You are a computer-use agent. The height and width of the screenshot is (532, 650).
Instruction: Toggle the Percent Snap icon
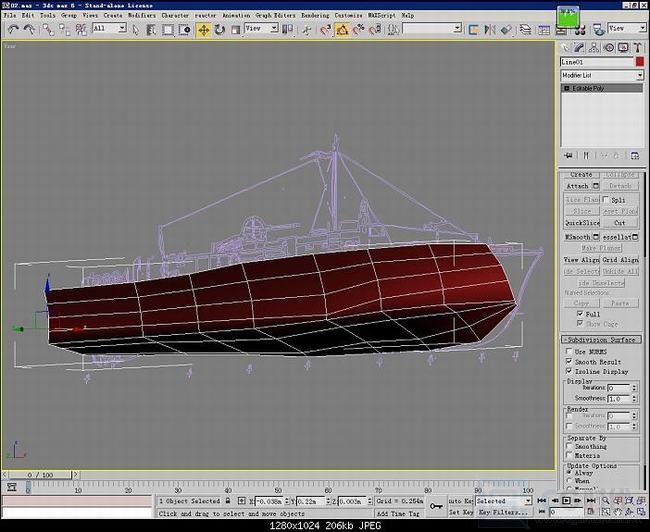359,29
